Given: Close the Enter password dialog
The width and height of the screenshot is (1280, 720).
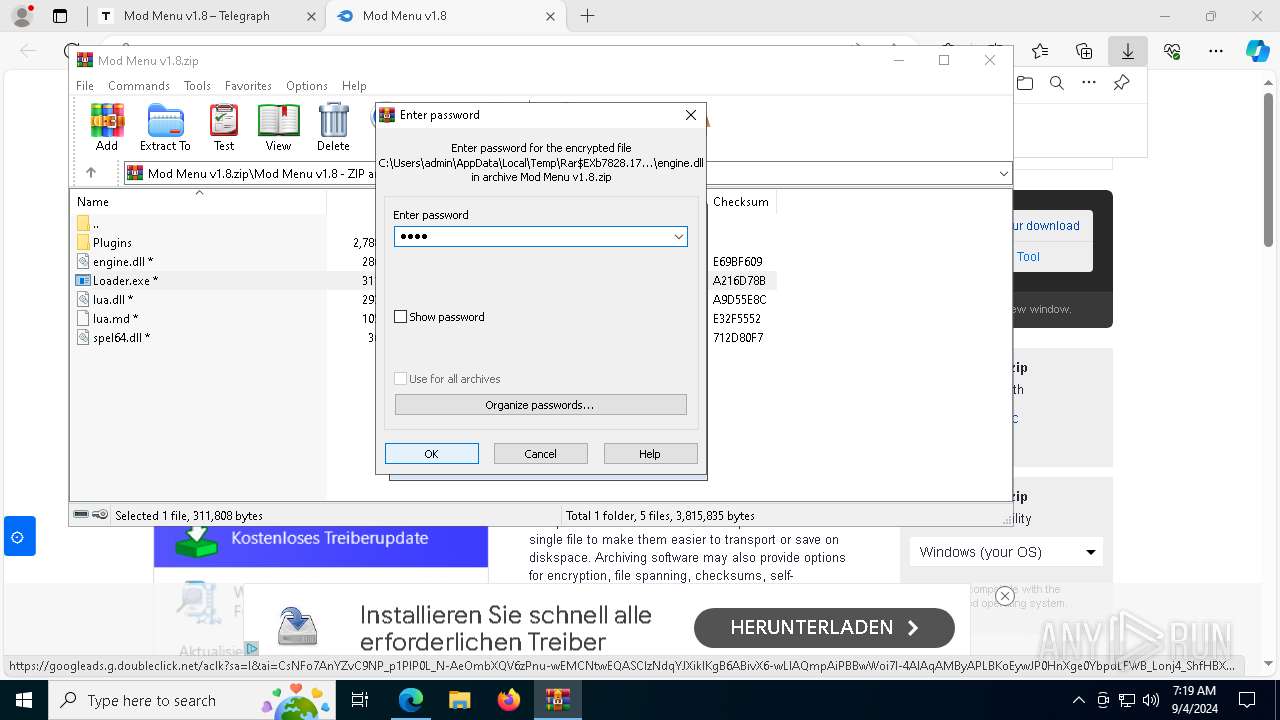Looking at the screenshot, I should 690,115.
